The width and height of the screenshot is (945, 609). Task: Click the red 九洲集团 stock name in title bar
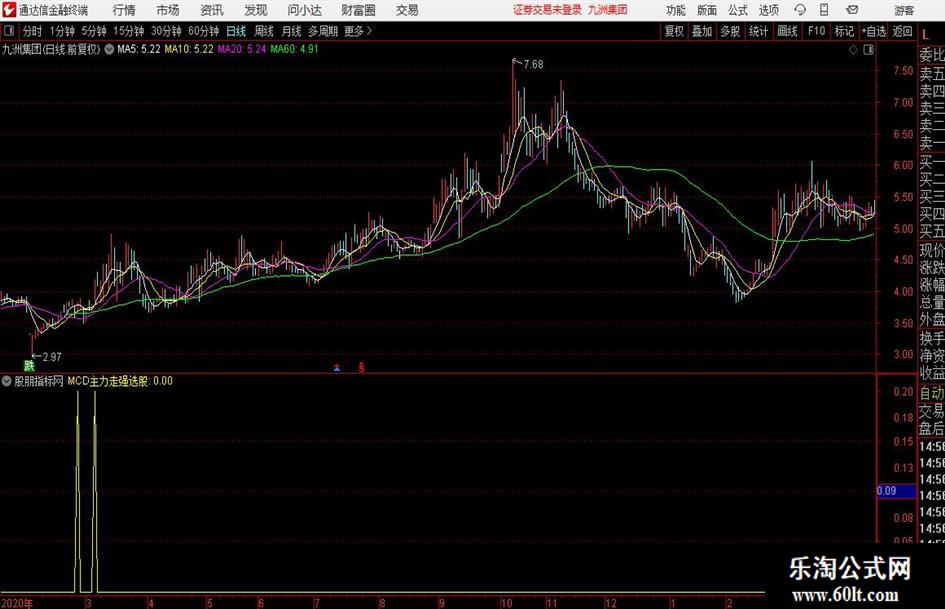click(608, 10)
